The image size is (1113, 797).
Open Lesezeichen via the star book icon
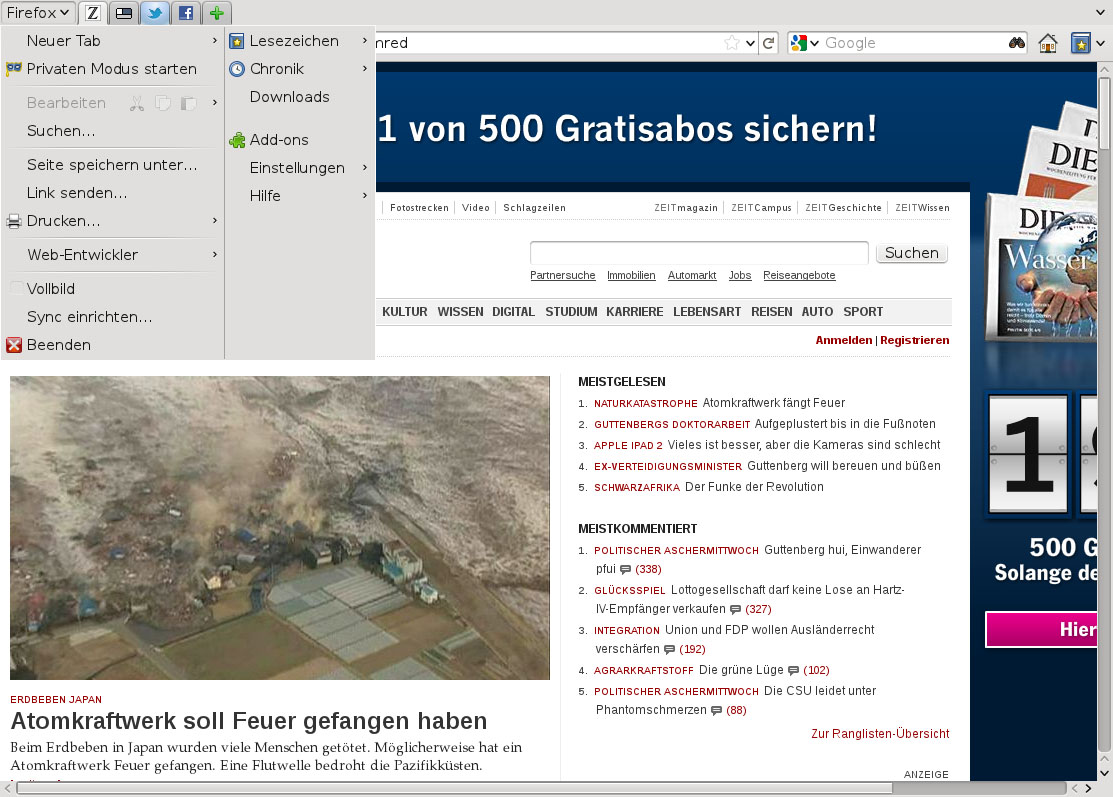tap(235, 41)
